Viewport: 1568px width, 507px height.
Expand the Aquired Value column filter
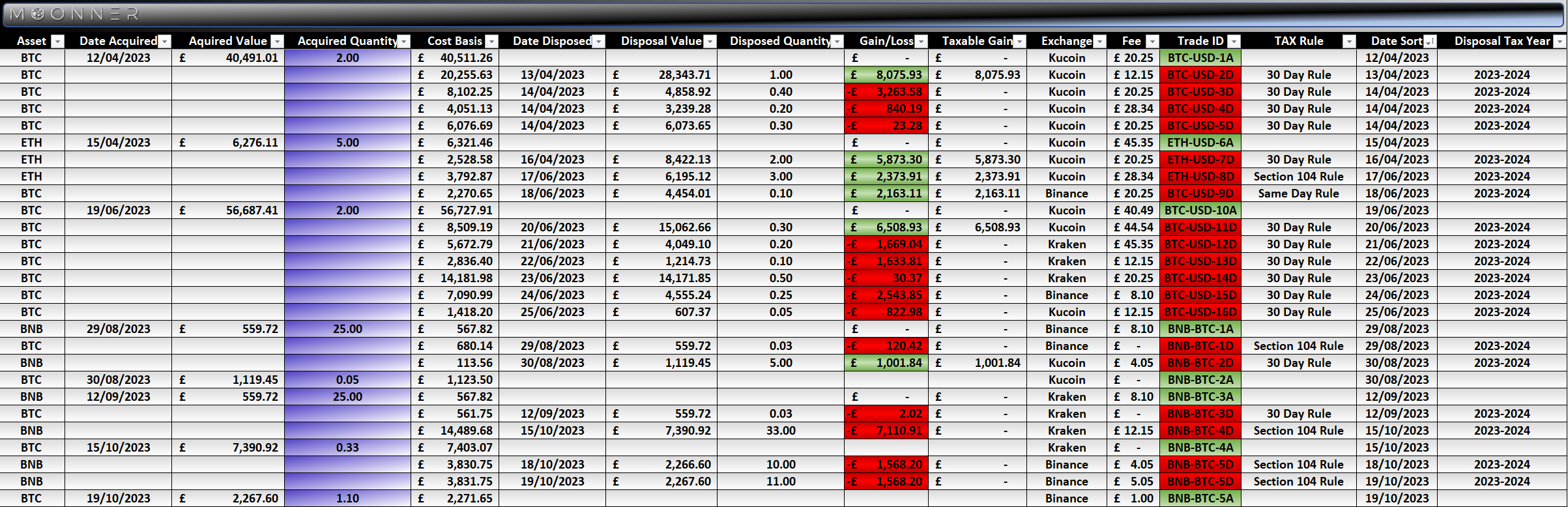277,42
